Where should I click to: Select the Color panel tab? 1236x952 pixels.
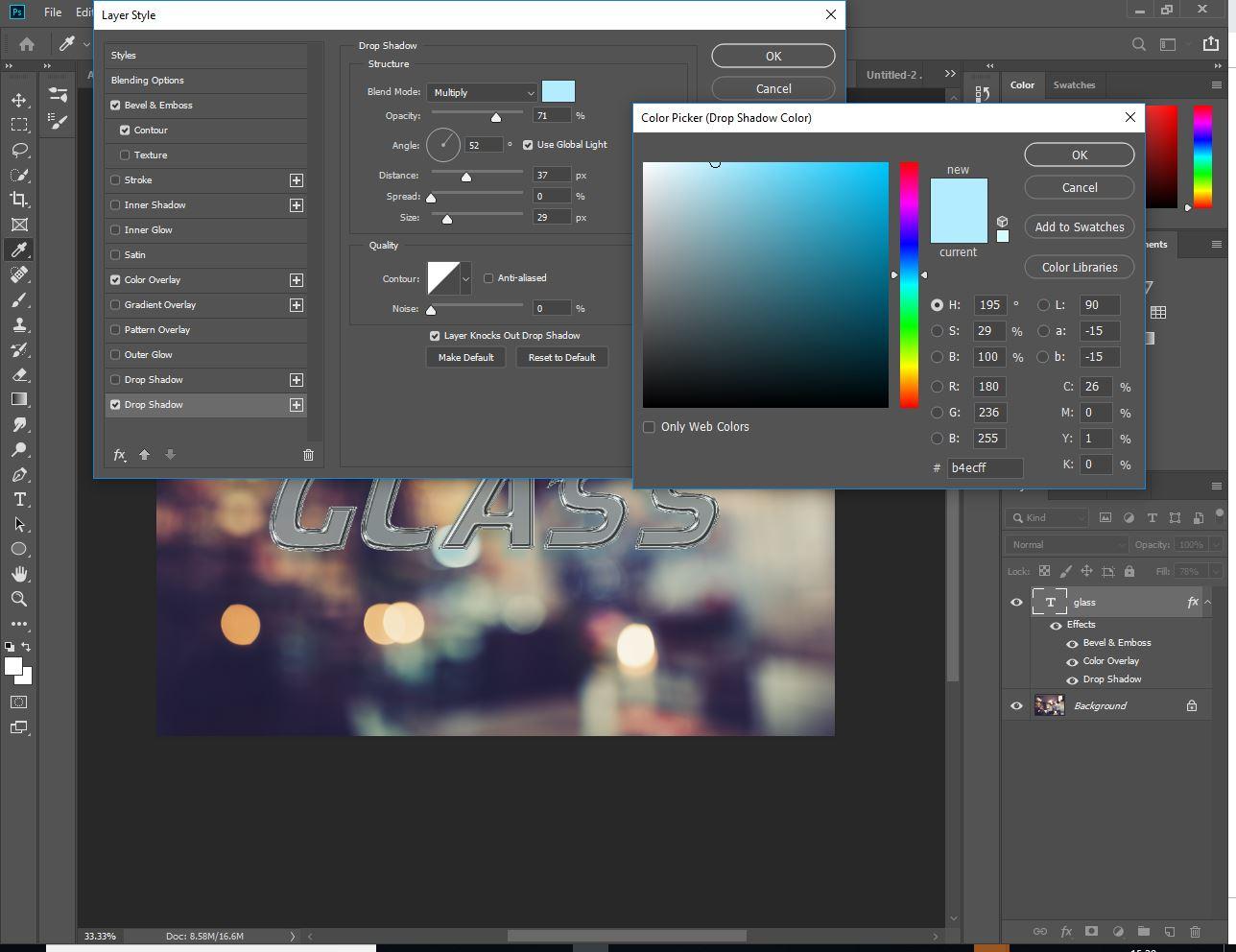pyautogui.click(x=1022, y=84)
